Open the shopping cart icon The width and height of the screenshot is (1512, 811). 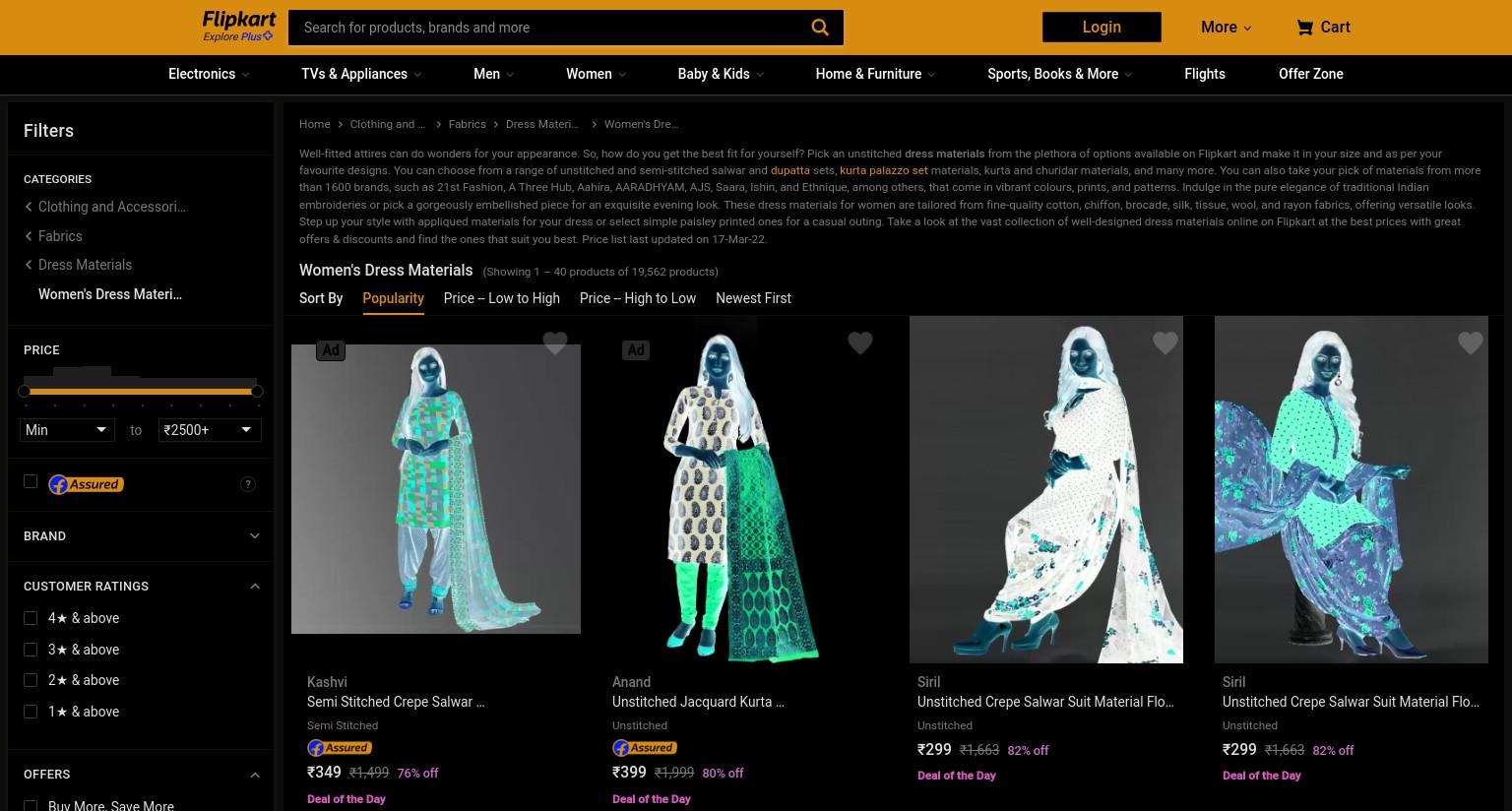coord(1304,28)
